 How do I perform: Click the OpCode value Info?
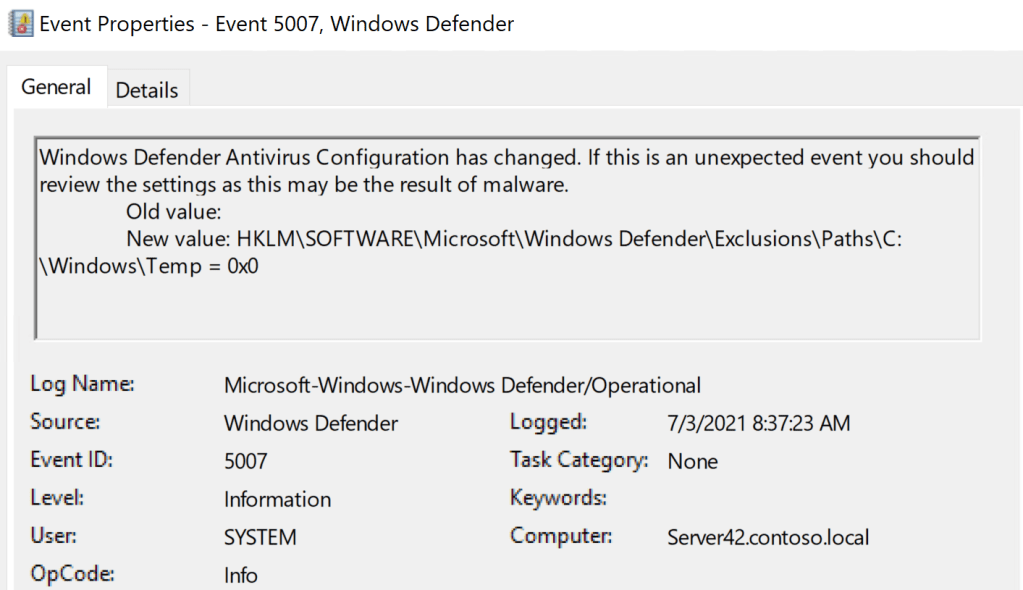pos(241,576)
